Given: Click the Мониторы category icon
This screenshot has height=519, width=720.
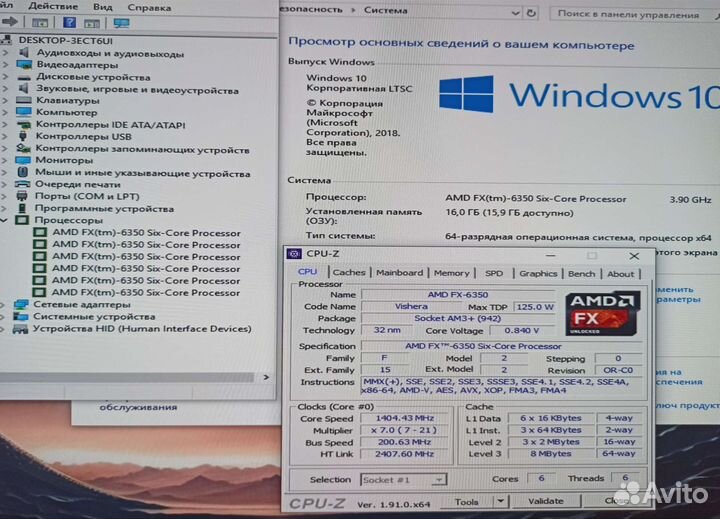Looking at the screenshot, I should (x=23, y=160).
